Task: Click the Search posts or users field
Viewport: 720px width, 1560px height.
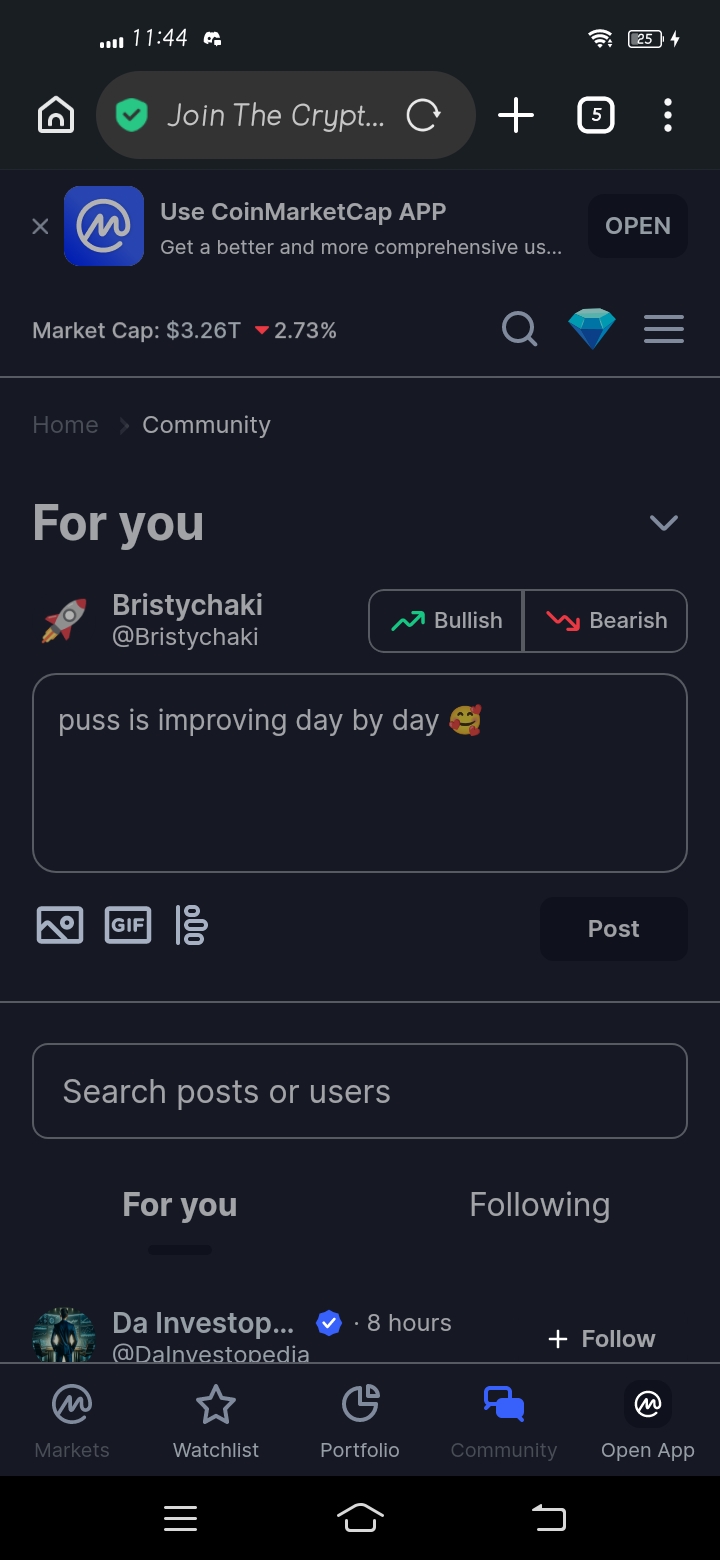Action: 360,1091
